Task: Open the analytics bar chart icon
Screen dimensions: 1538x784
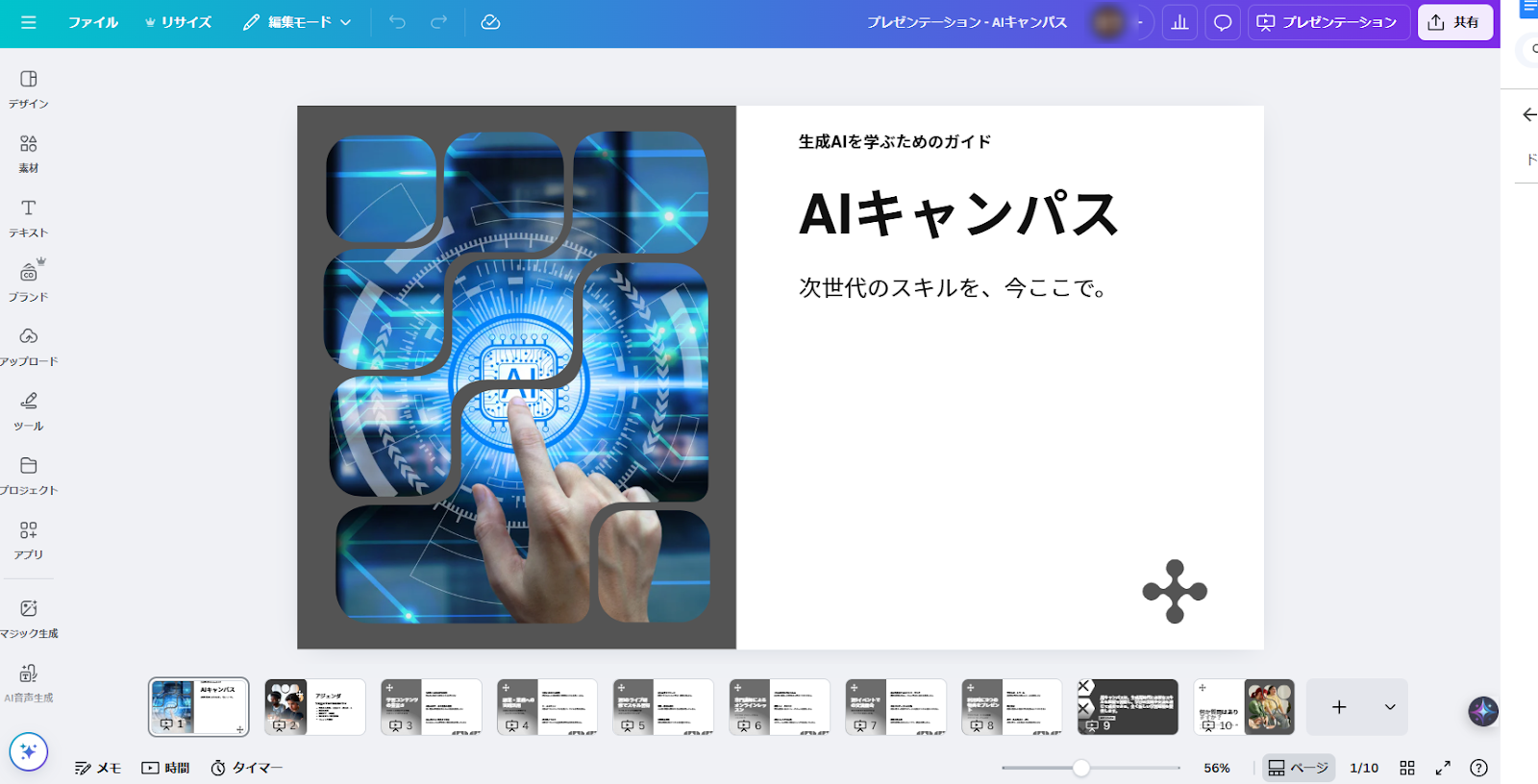Action: pyautogui.click(x=1179, y=22)
